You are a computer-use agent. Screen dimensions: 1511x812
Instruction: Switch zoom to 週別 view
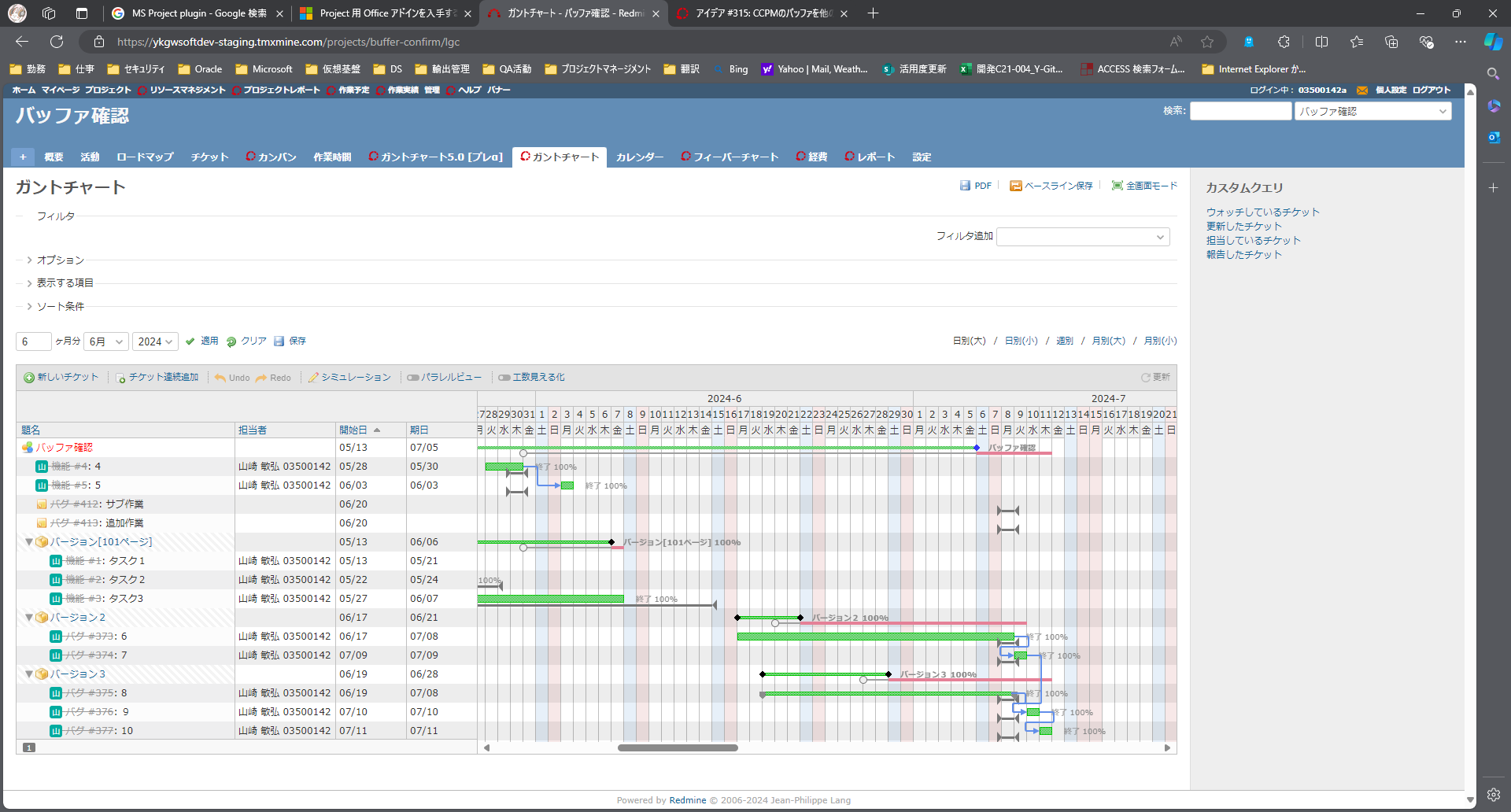pyautogui.click(x=1064, y=341)
